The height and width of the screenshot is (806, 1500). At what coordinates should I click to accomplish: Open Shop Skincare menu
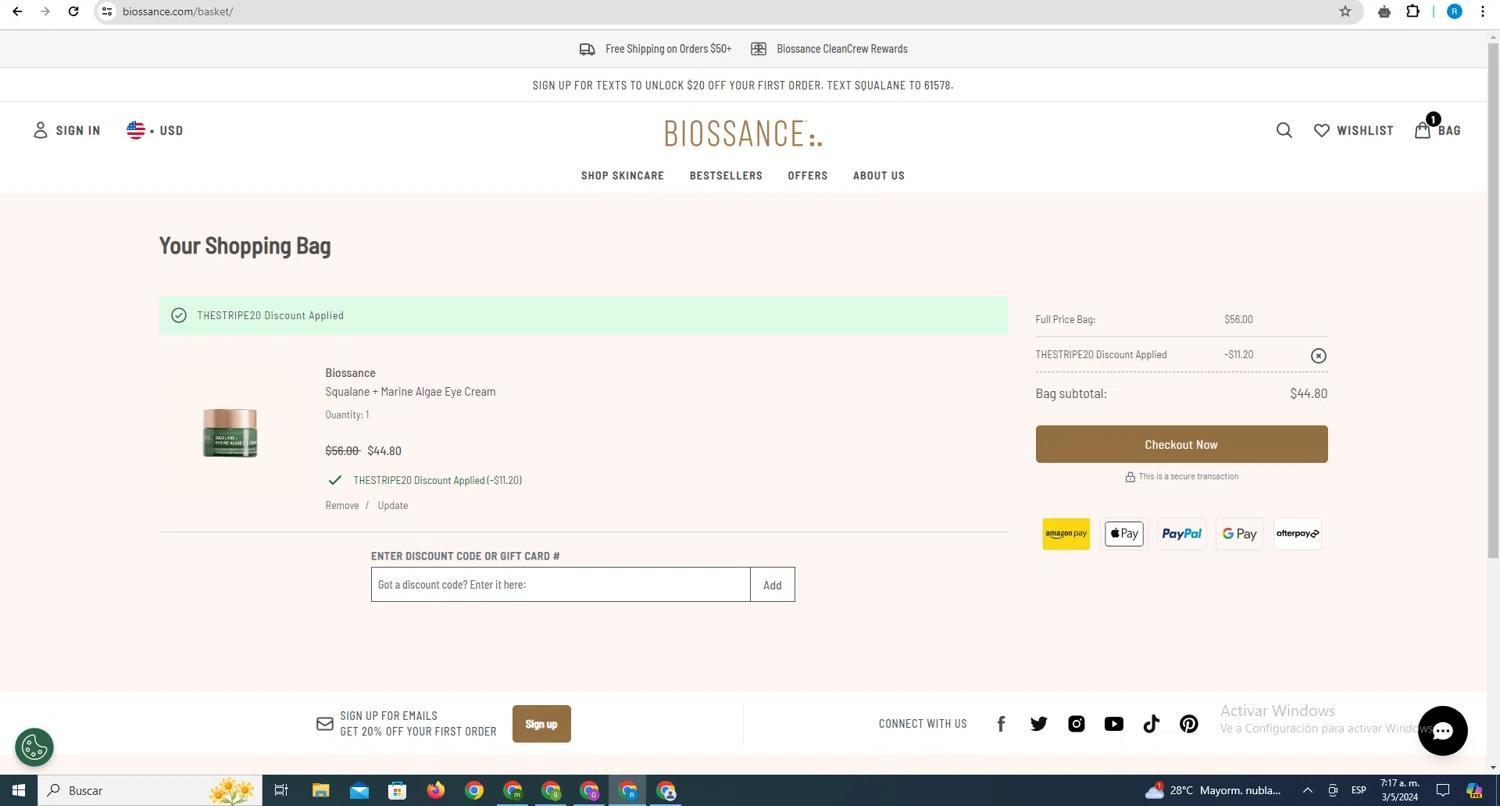click(x=622, y=175)
